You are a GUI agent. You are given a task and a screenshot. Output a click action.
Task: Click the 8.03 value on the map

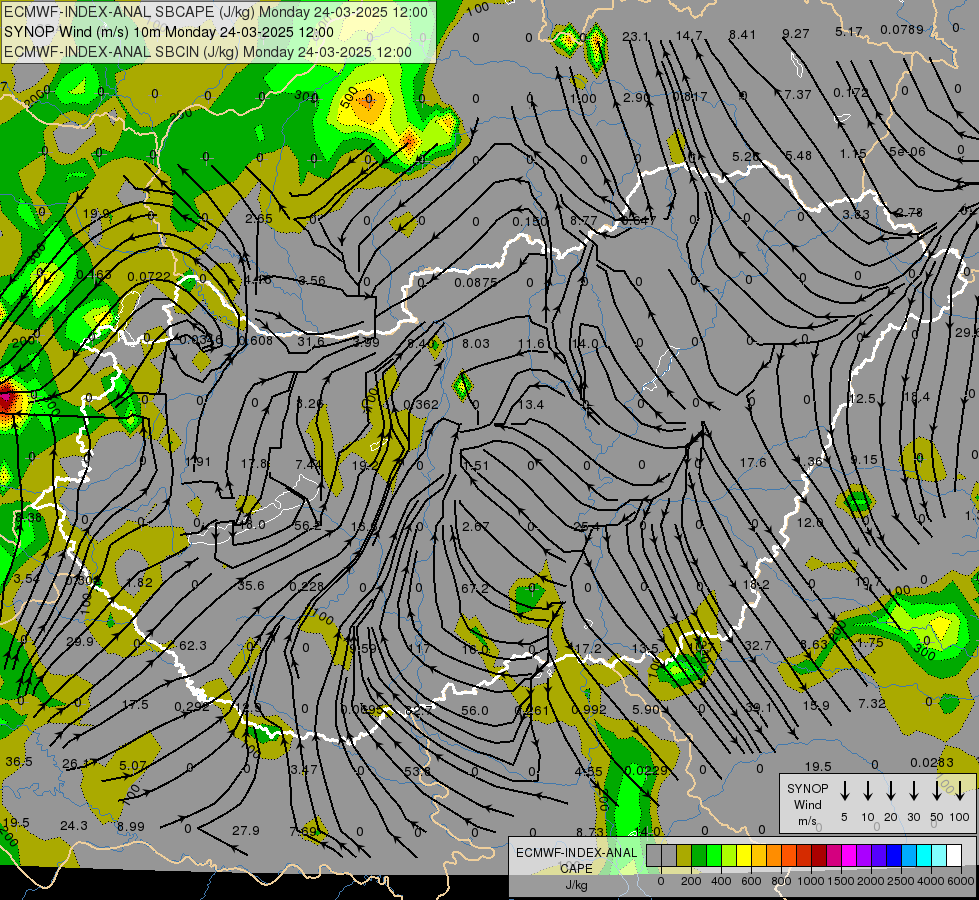pyautogui.click(x=476, y=343)
